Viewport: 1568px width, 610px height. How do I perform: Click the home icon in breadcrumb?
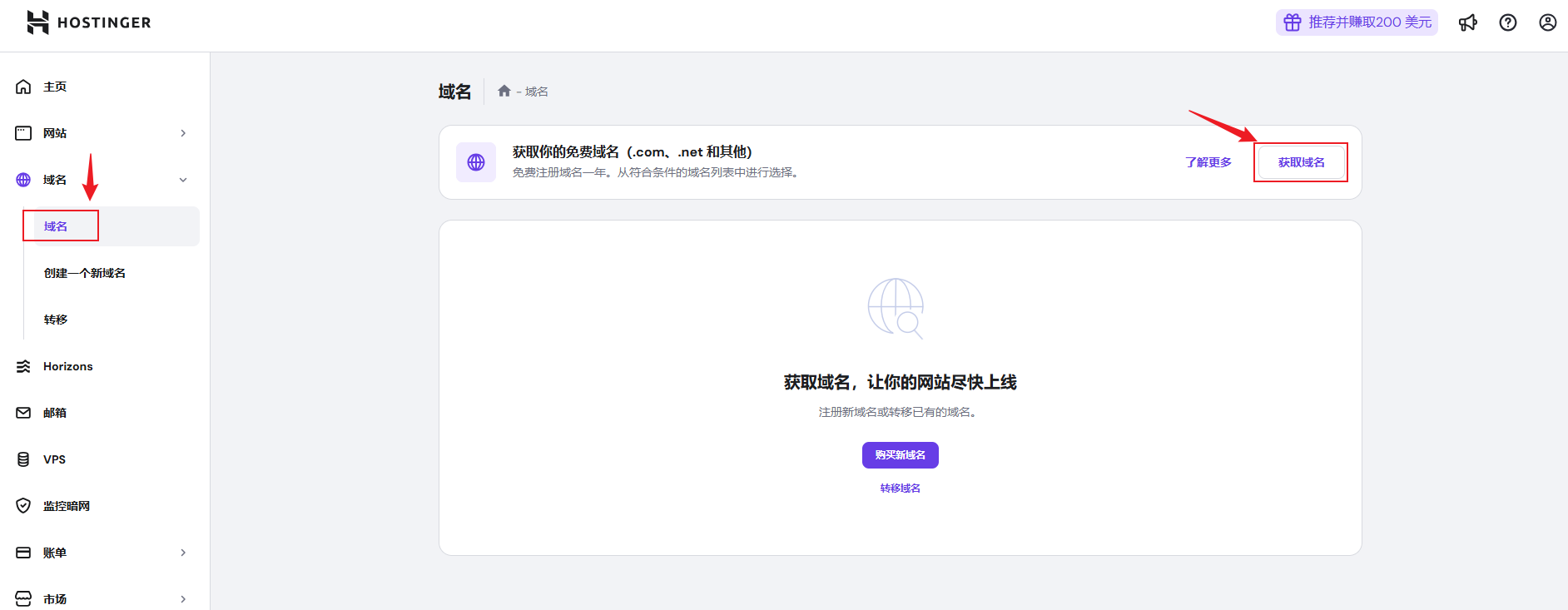coord(504,92)
